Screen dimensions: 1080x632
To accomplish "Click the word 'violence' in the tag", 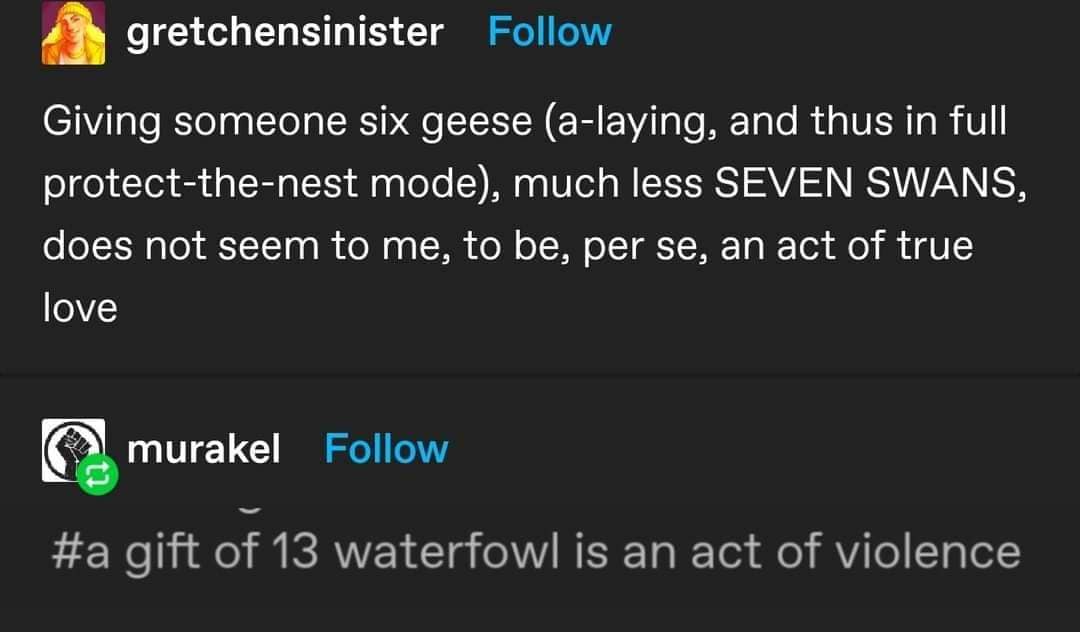I will click(937, 552).
